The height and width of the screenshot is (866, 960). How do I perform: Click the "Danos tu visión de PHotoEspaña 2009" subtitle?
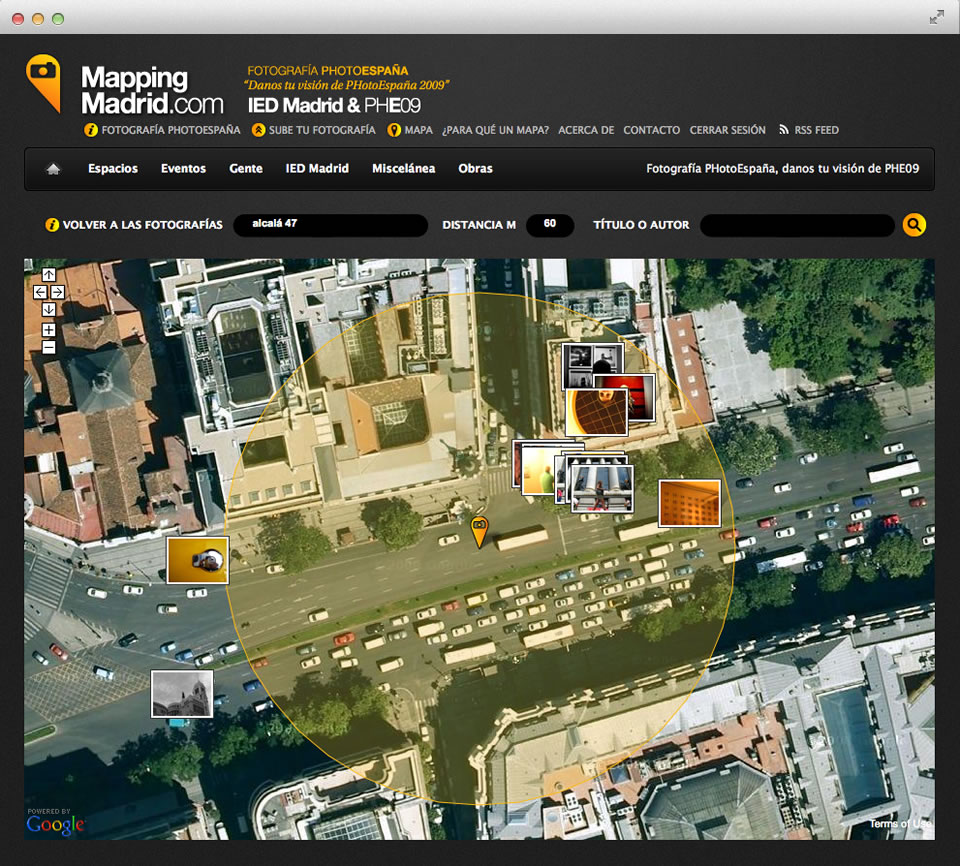point(347,85)
